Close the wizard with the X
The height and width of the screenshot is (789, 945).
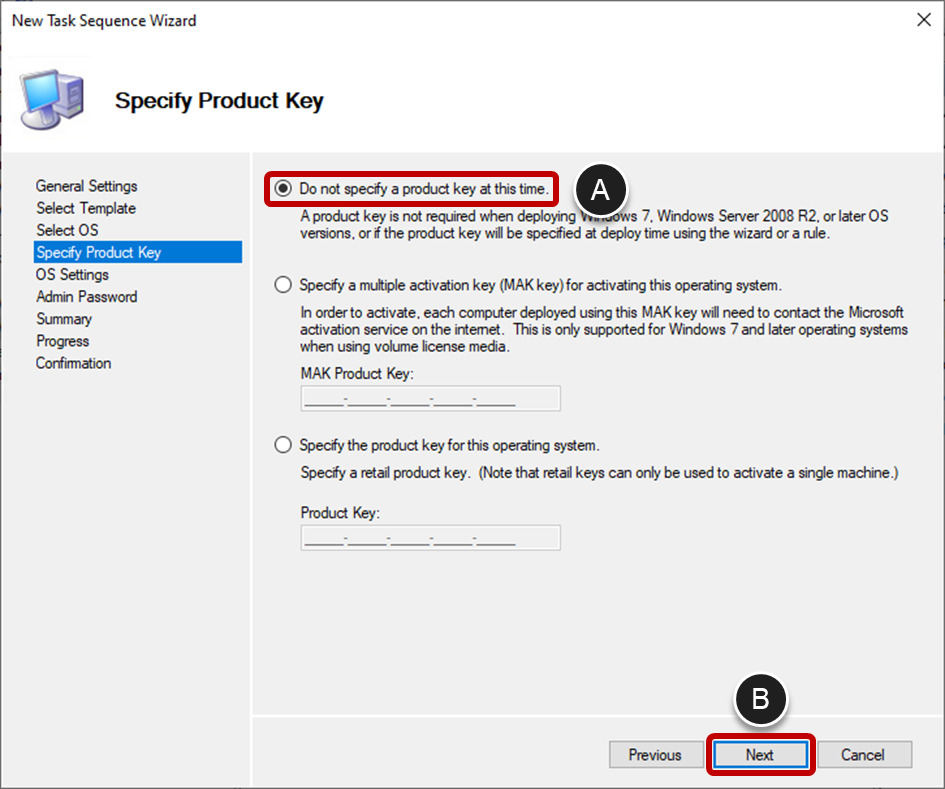point(924,19)
